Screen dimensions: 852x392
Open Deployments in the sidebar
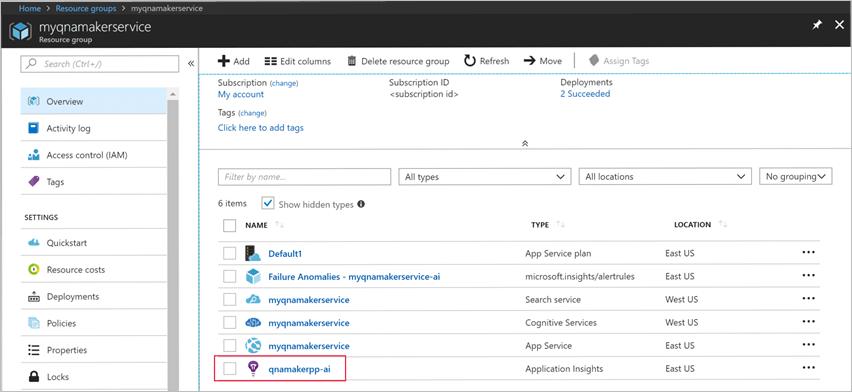tap(93, 296)
